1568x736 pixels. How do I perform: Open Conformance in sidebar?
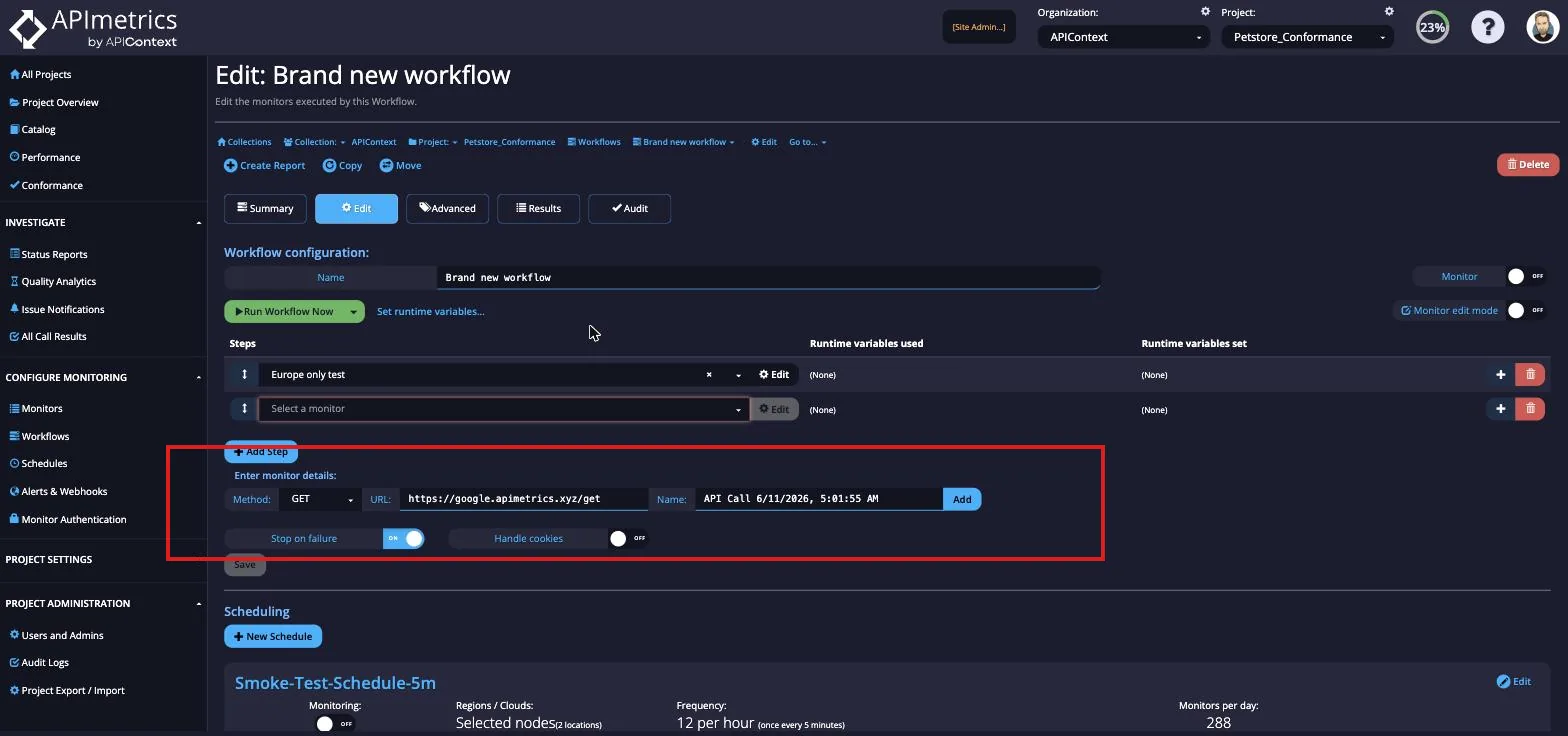46,185
